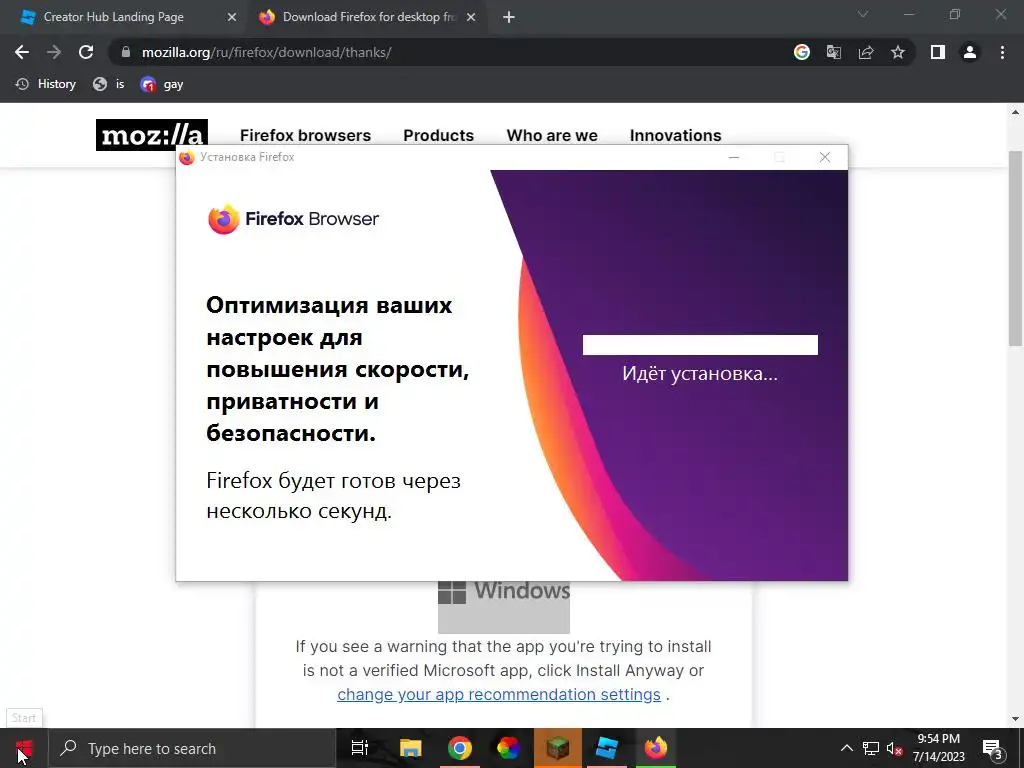This screenshot has width=1024, height=768.
Task: Click the Firefox icon in installer title bar
Action: tap(187, 157)
